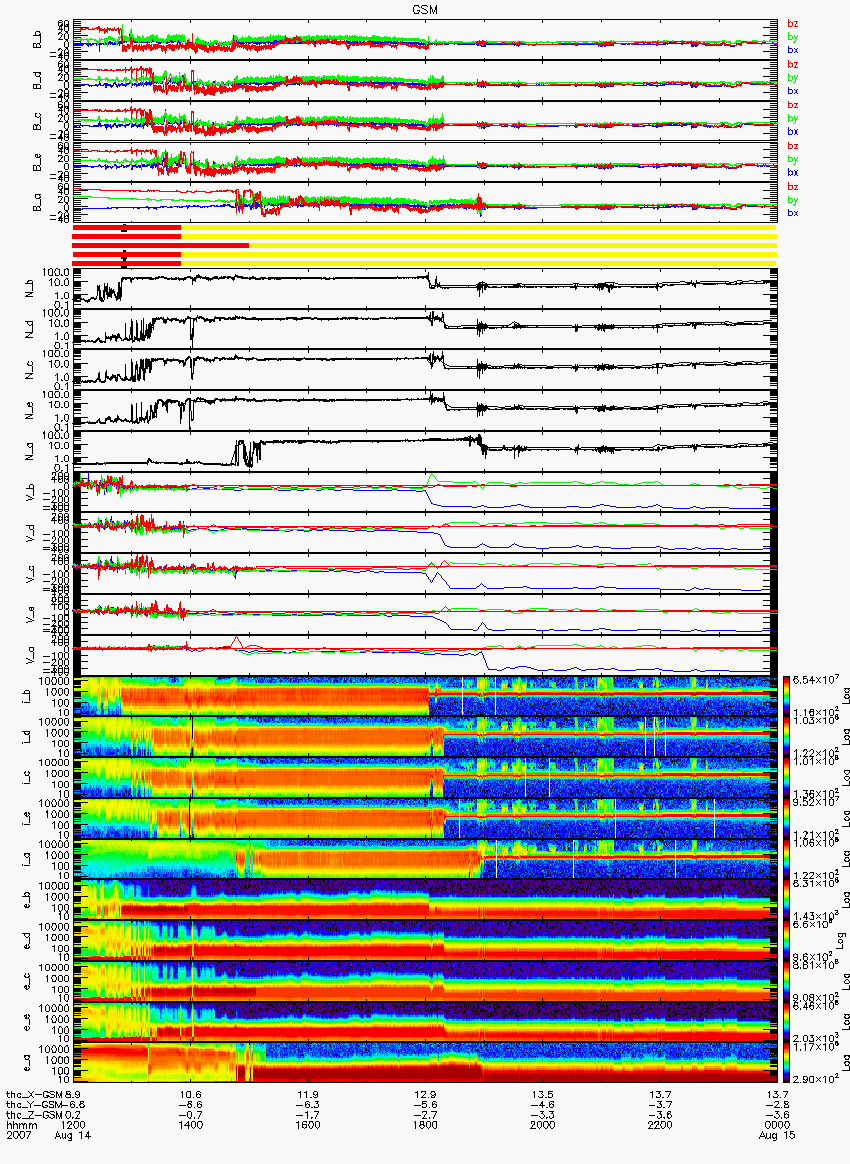Click the thc_Z-GSM row label

(35, 1116)
